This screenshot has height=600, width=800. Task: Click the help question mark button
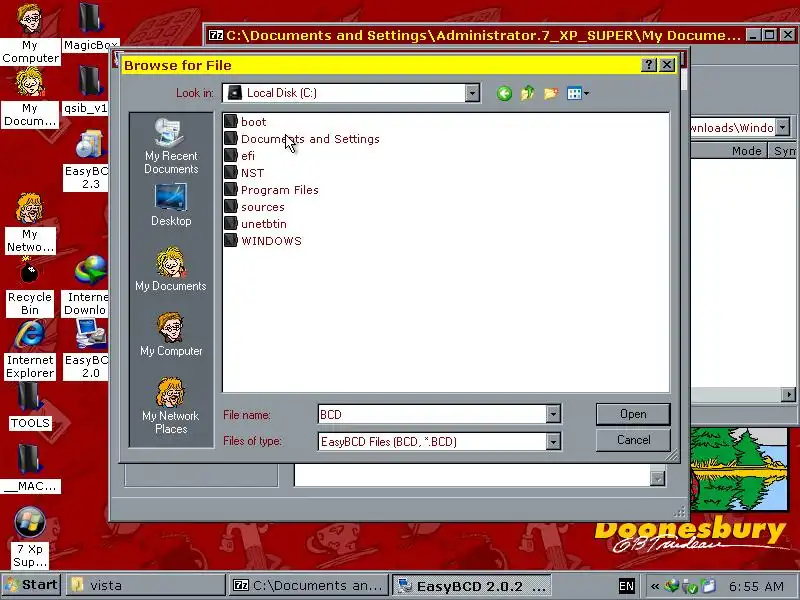(x=648, y=65)
